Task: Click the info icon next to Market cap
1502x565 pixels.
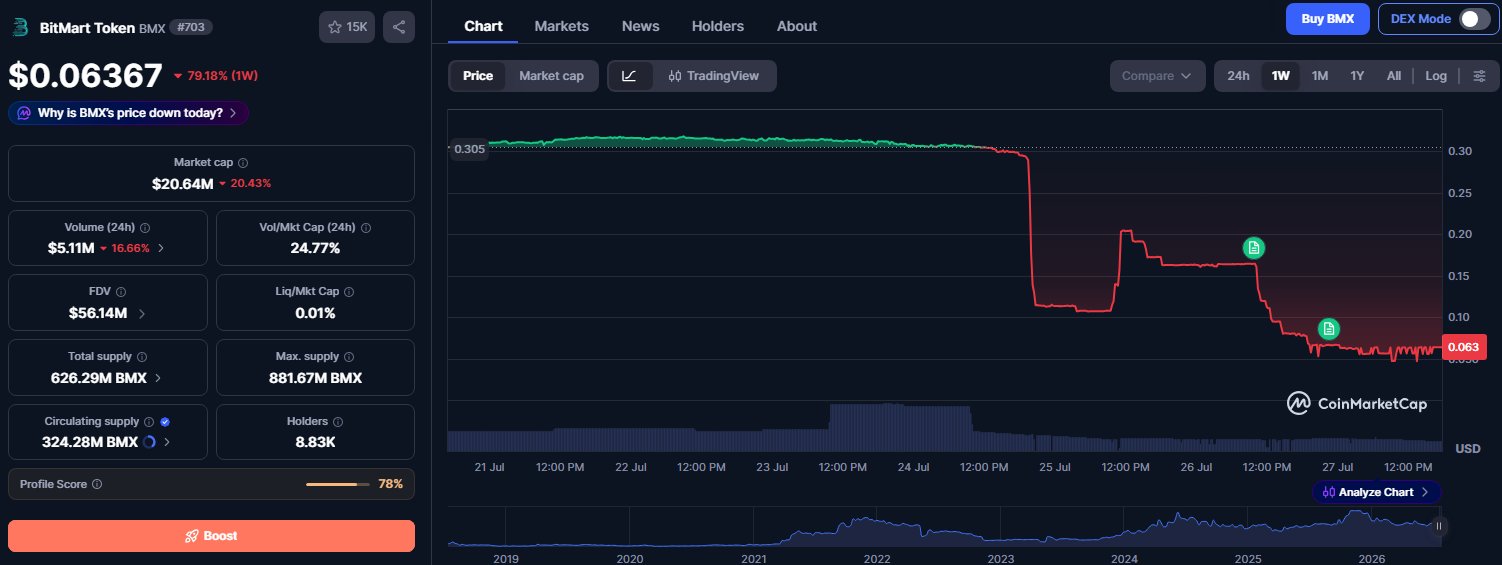Action: click(243, 162)
